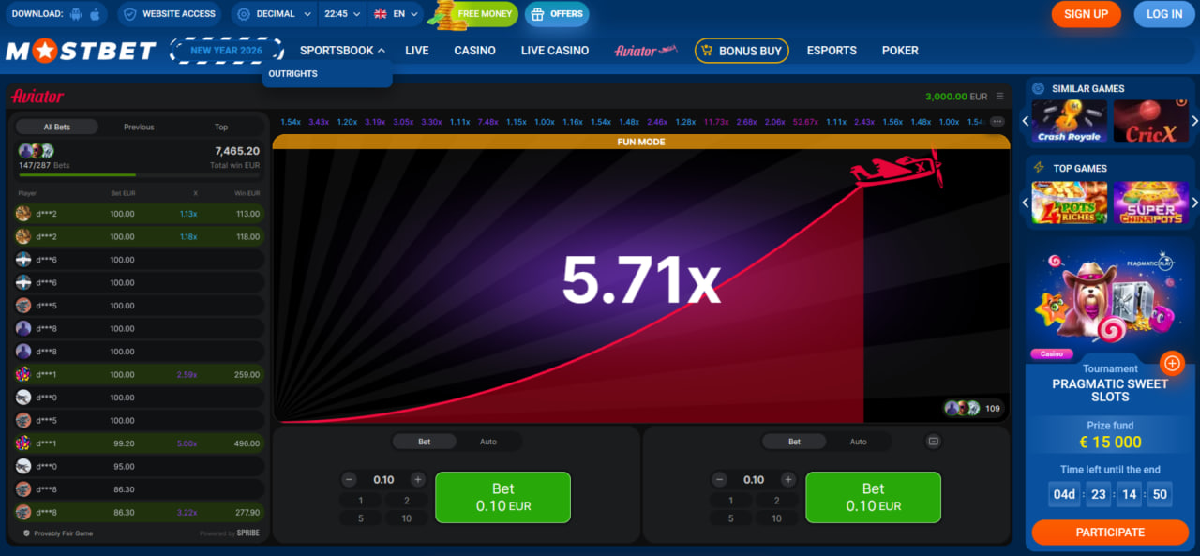Image resolution: width=1200 pixels, height=556 pixels.
Task: Open the Live Casino navigation item
Action: coord(555,50)
